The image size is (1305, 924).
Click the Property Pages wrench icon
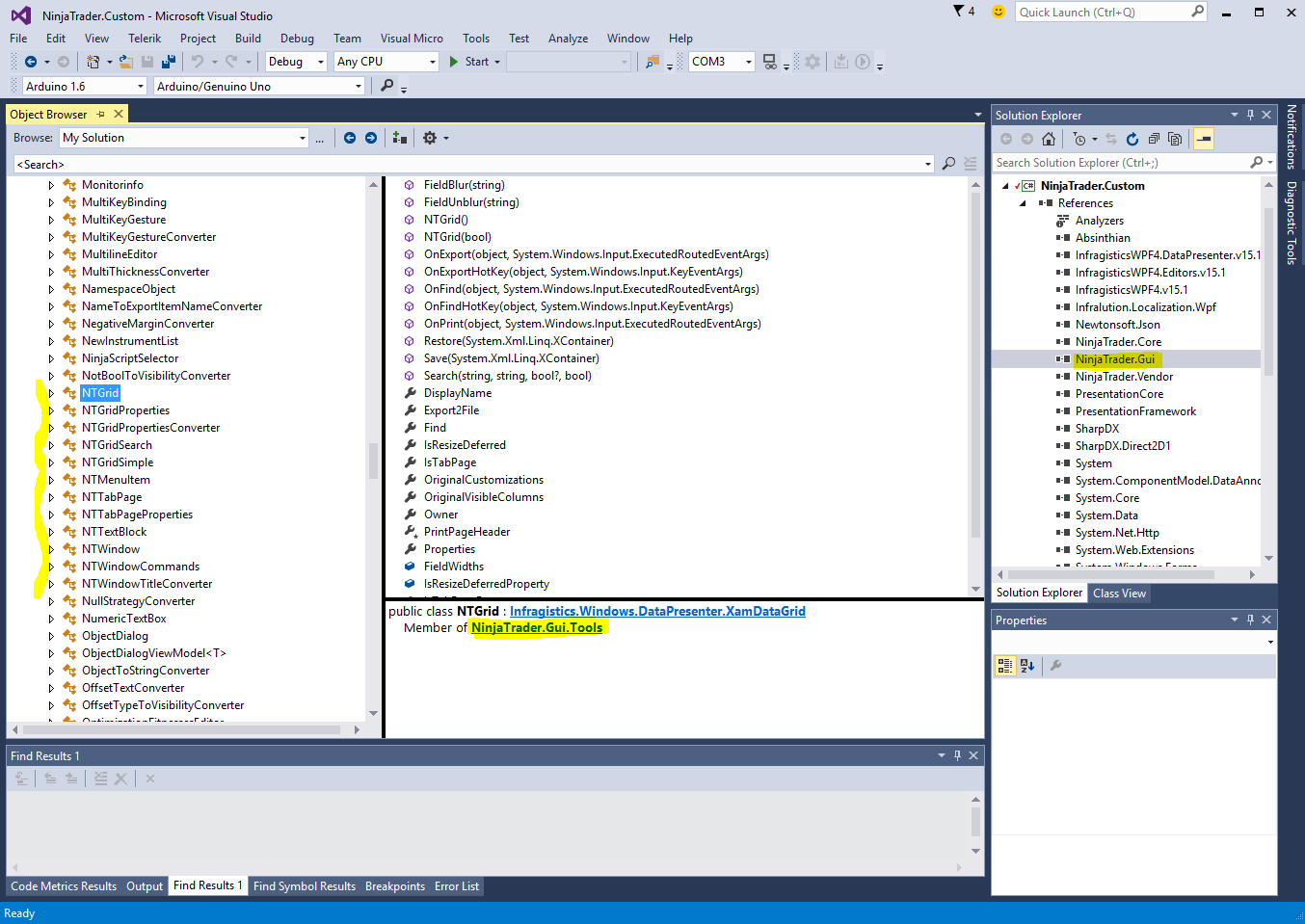coord(1055,665)
